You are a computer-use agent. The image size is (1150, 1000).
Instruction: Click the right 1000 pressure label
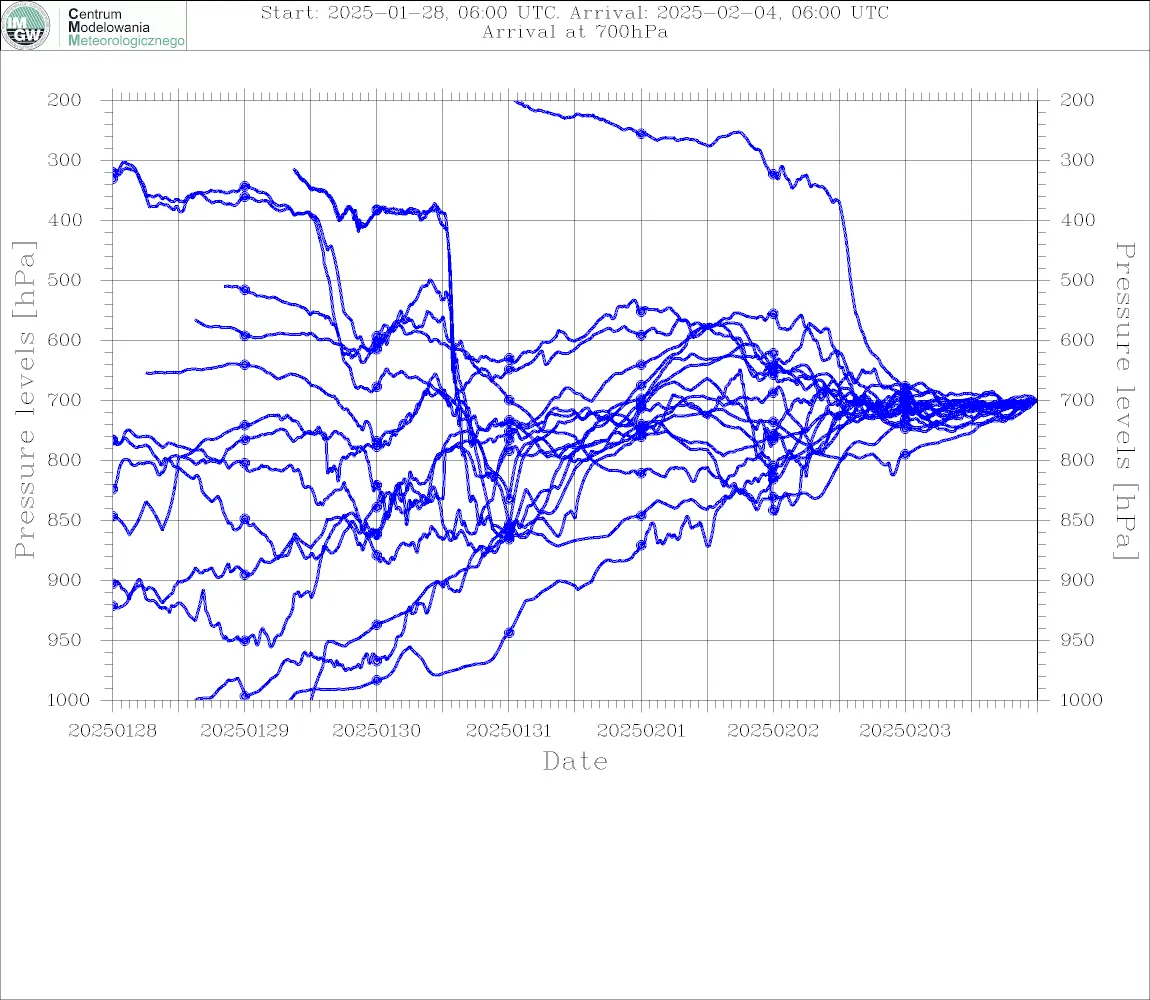coord(1081,700)
